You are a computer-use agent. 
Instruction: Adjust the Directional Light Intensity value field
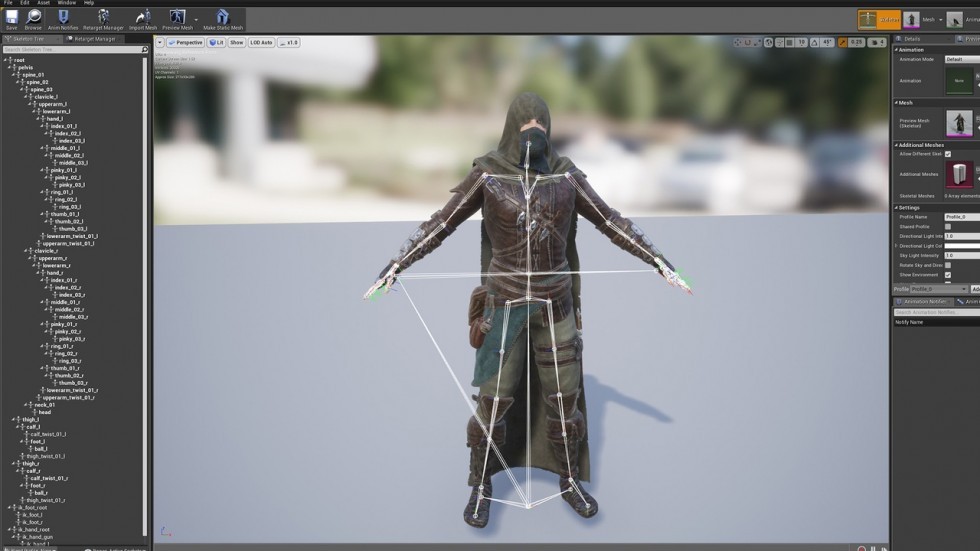pos(962,236)
